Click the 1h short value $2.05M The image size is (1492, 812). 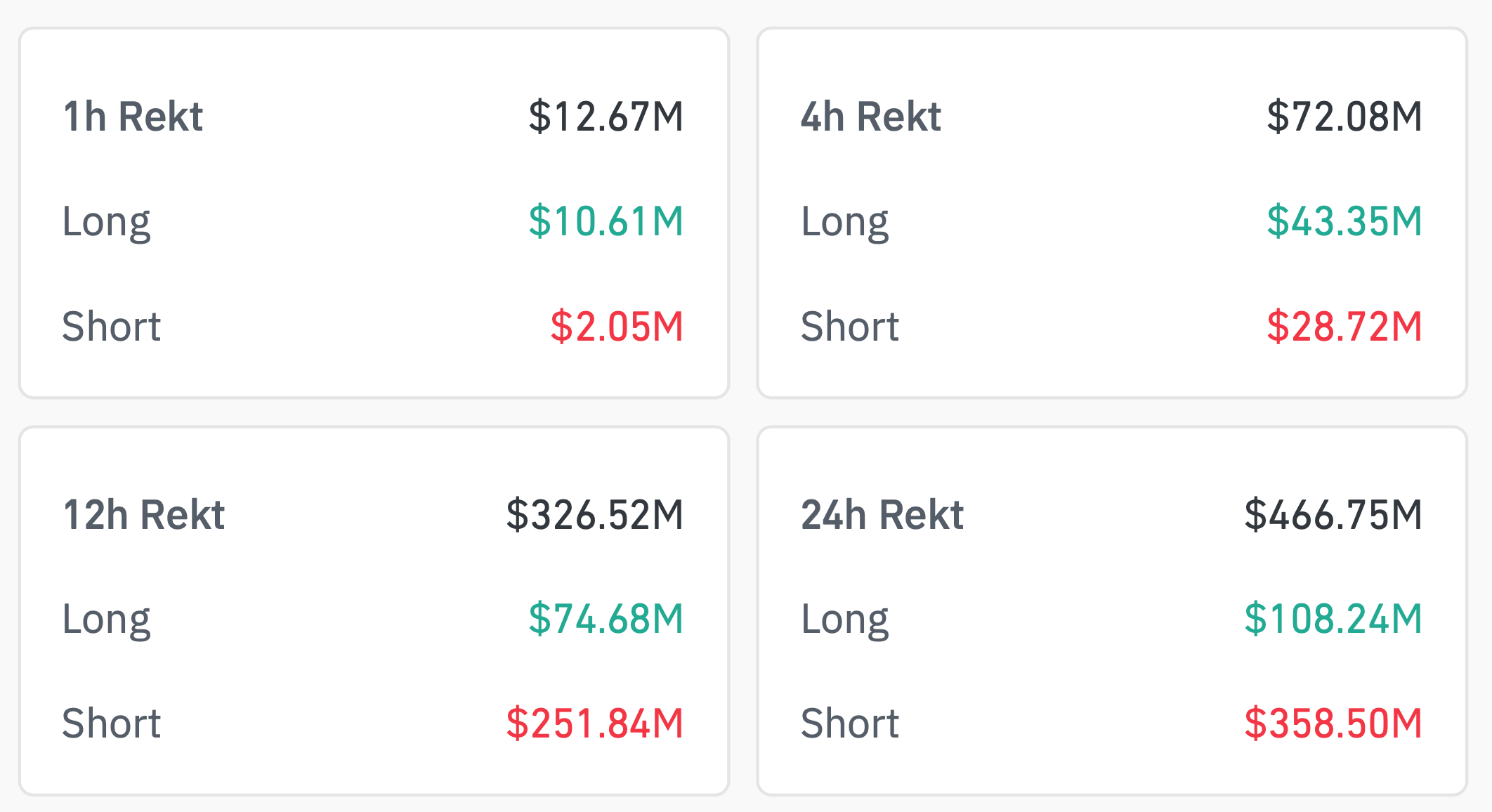[617, 327]
